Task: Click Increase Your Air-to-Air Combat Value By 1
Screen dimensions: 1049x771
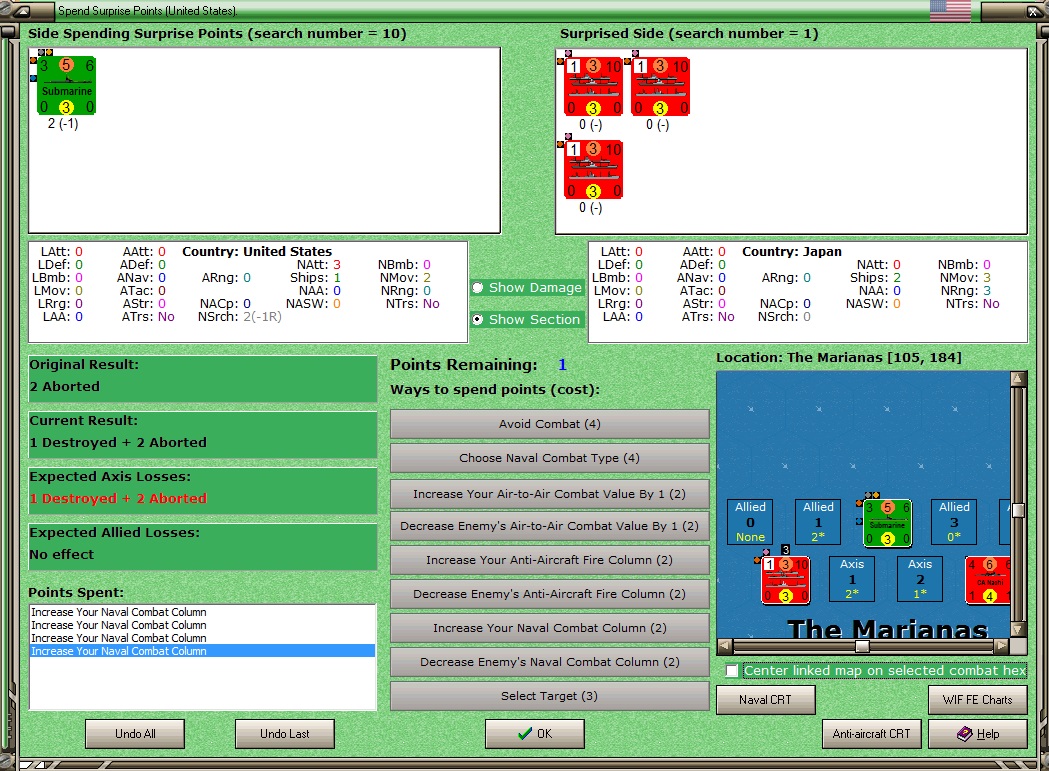Action: (x=550, y=494)
